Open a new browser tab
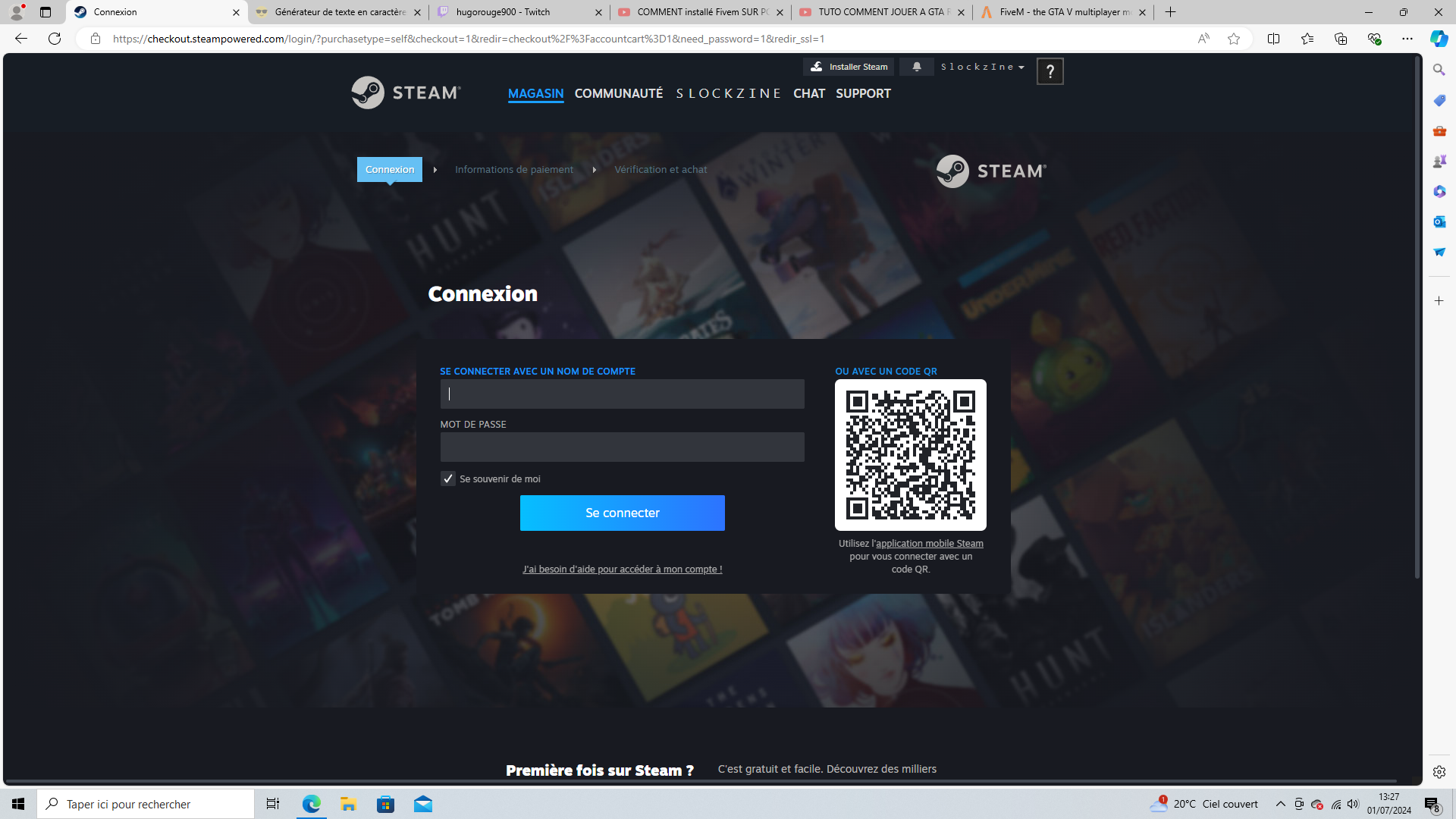Viewport: 1456px width, 819px height. point(1170,12)
